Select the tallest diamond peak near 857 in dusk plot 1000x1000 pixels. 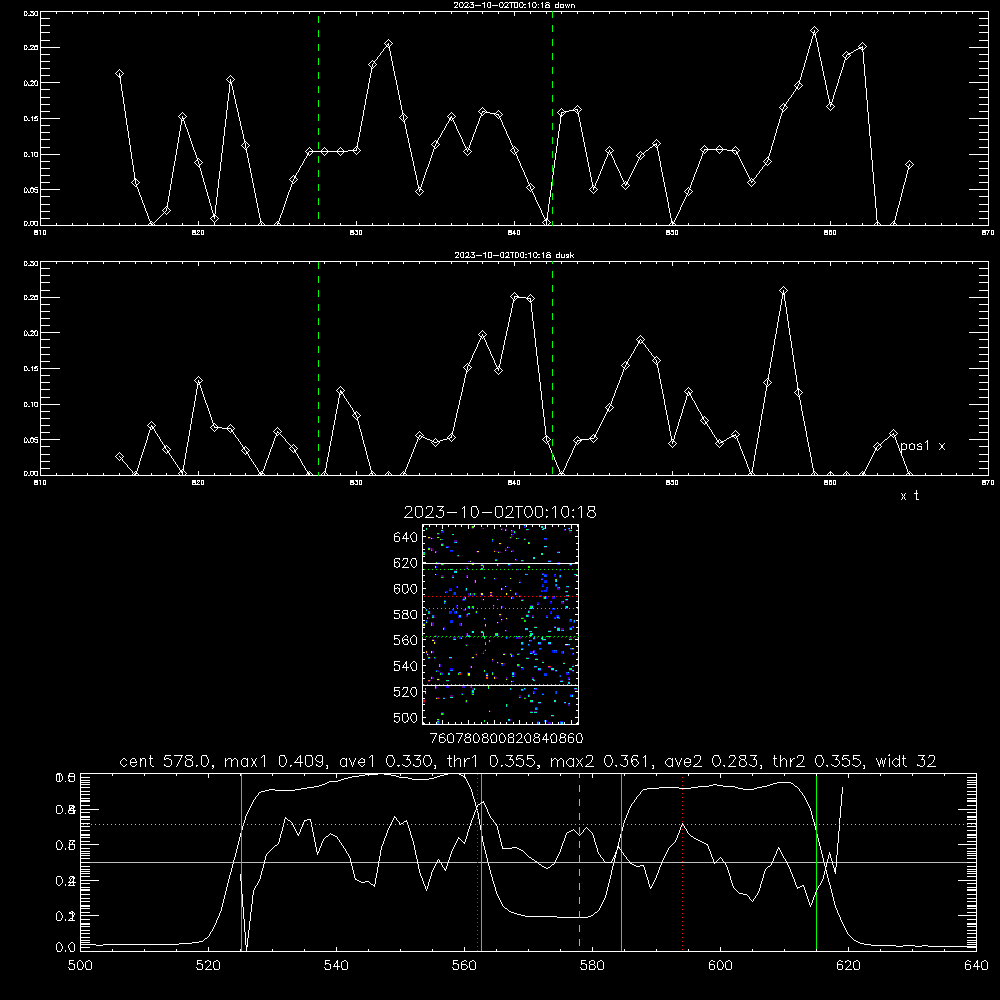pos(783,291)
